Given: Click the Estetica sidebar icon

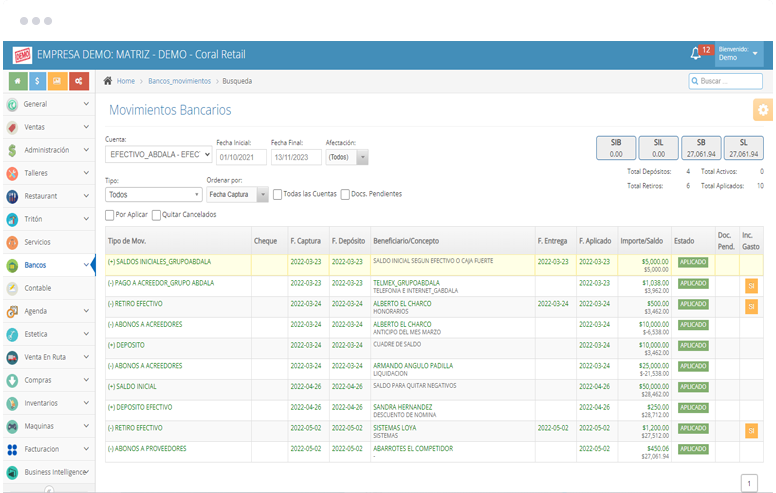Looking at the screenshot, I should click(12, 335).
